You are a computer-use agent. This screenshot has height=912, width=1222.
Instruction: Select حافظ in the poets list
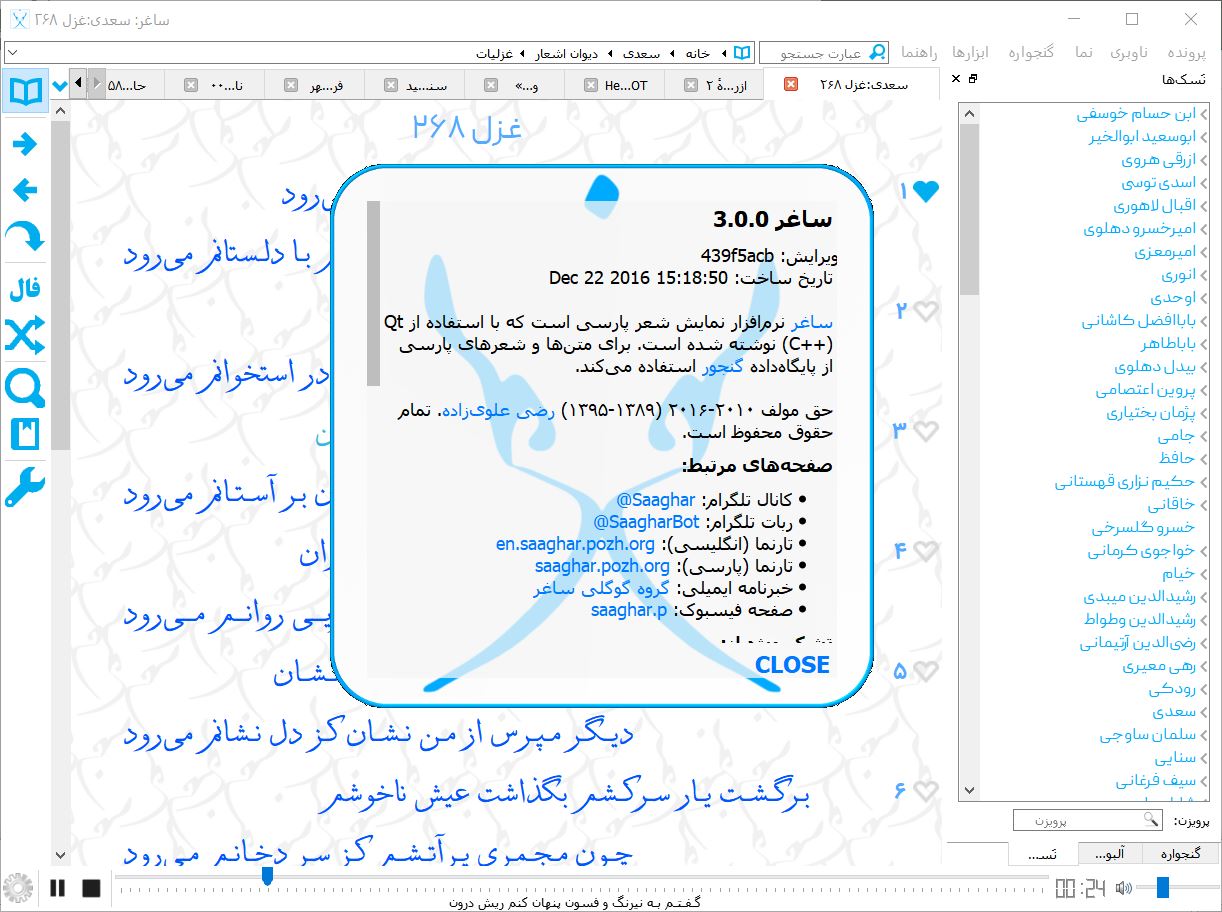pos(1176,458)
